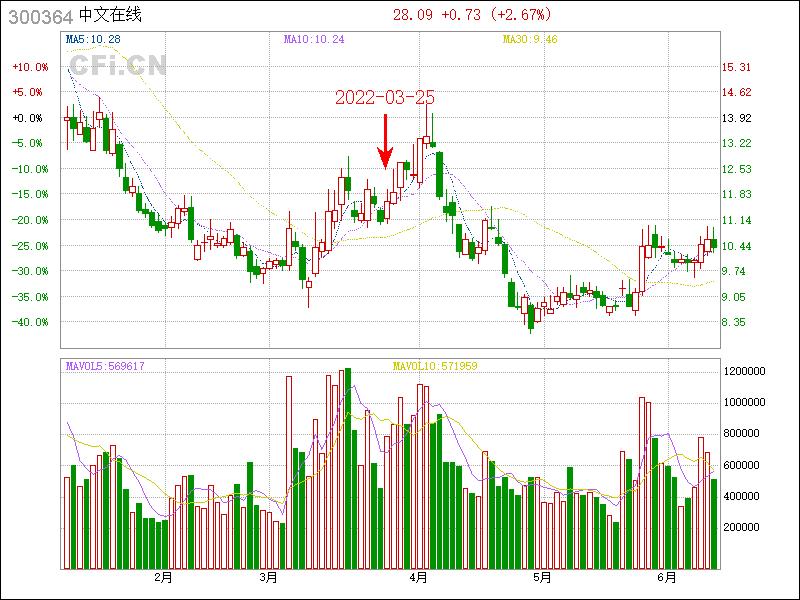Click the +10.0% label on left axis
The image size is (800, 600).
30,67
